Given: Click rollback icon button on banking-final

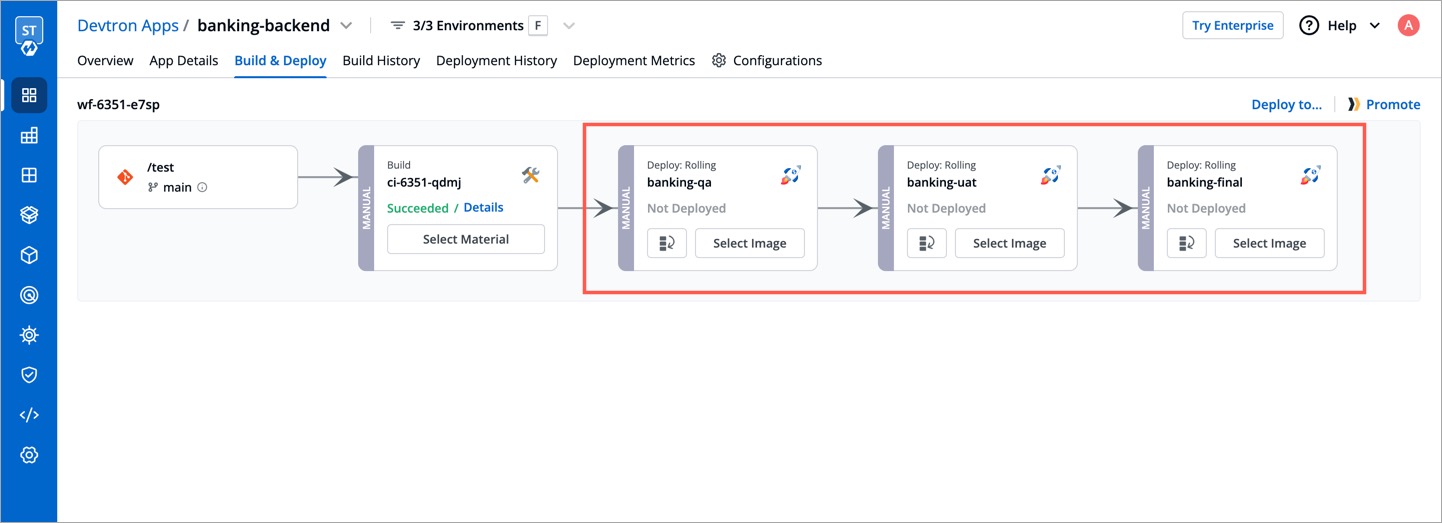Looking at the screenshot, I should (1187, 243).
